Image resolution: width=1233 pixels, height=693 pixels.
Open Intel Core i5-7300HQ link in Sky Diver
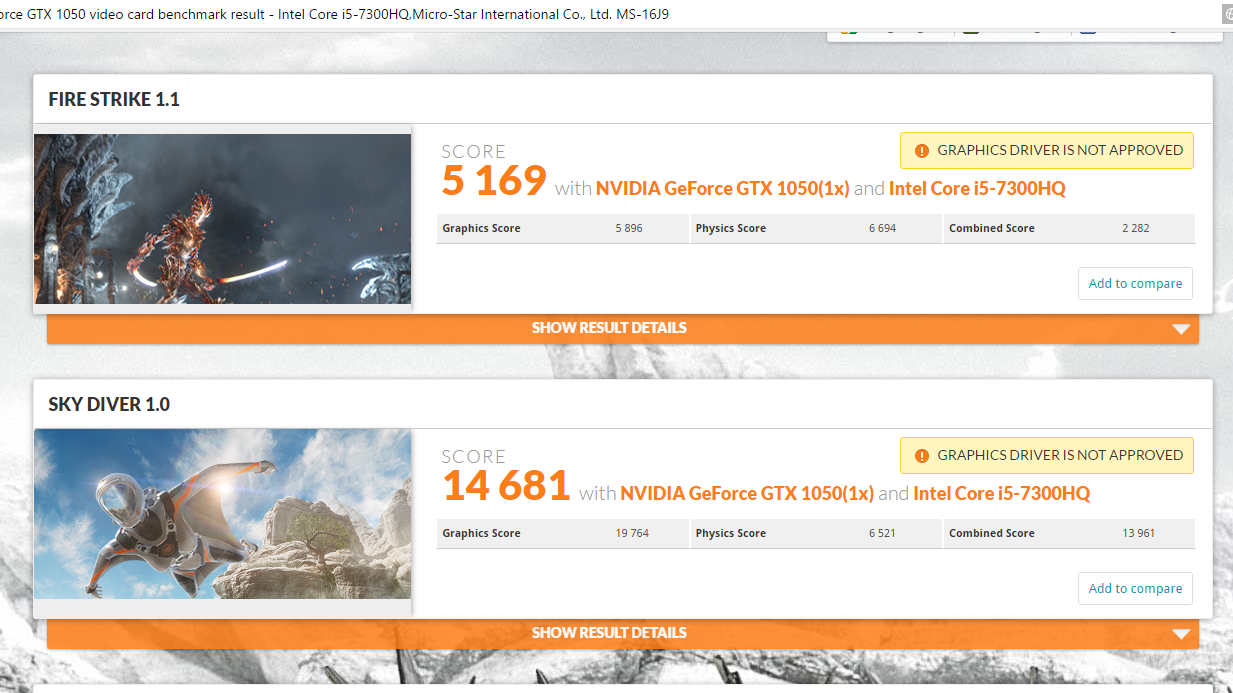pos(1001,494)
